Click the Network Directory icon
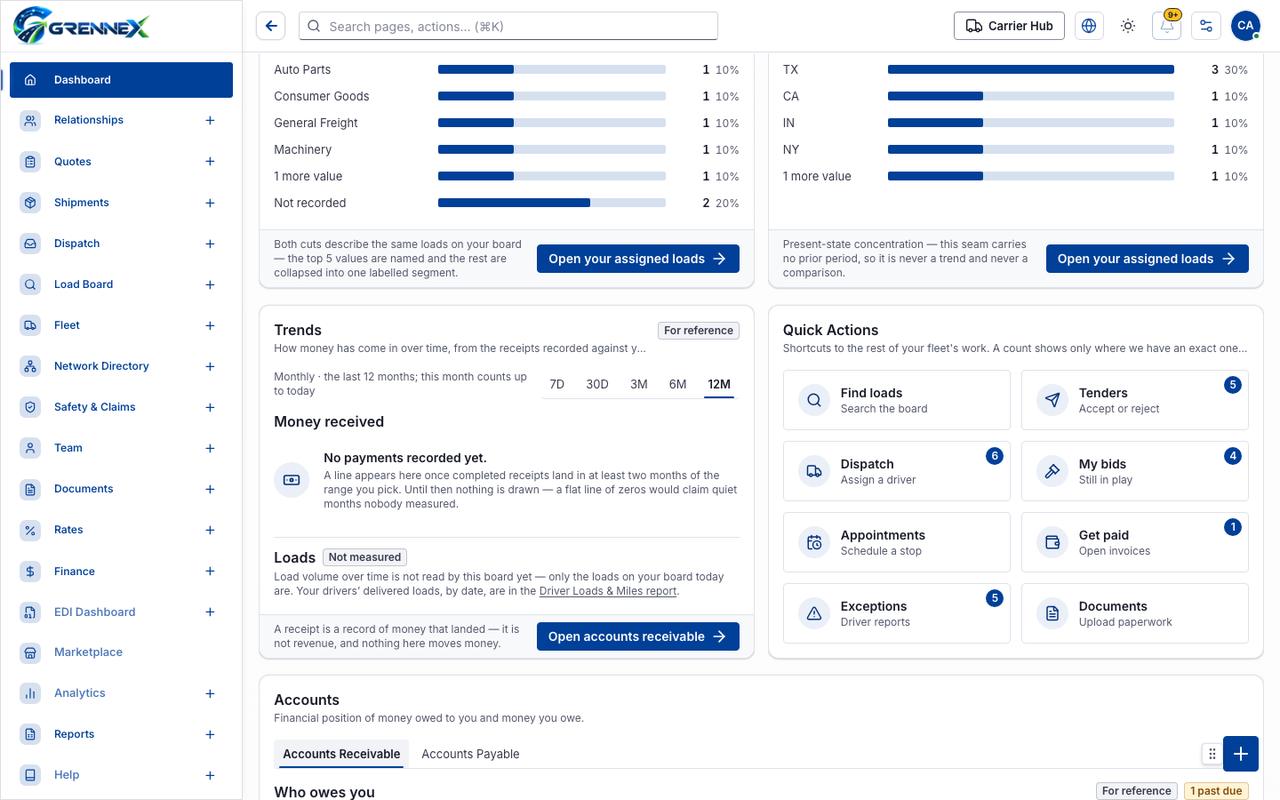The height and width of the screenshot is (800, 1280). coord(31,366)
